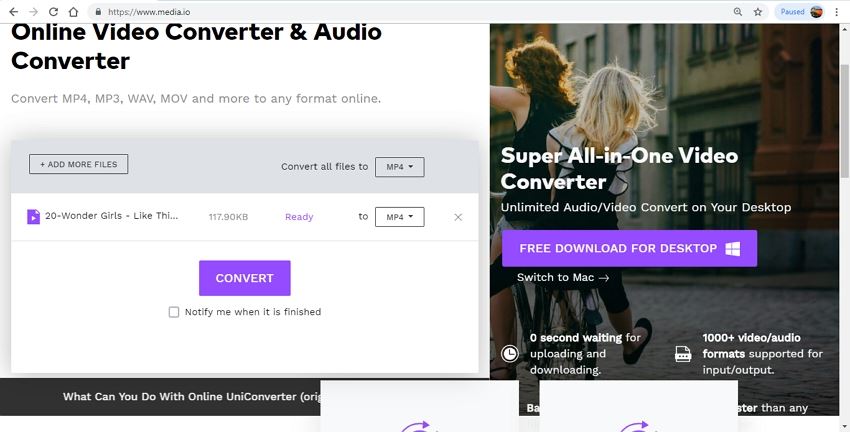The height and width of the screenshot is (432, 850).
Task: Click the Paused profile button
Action: [x=799, y=11]
